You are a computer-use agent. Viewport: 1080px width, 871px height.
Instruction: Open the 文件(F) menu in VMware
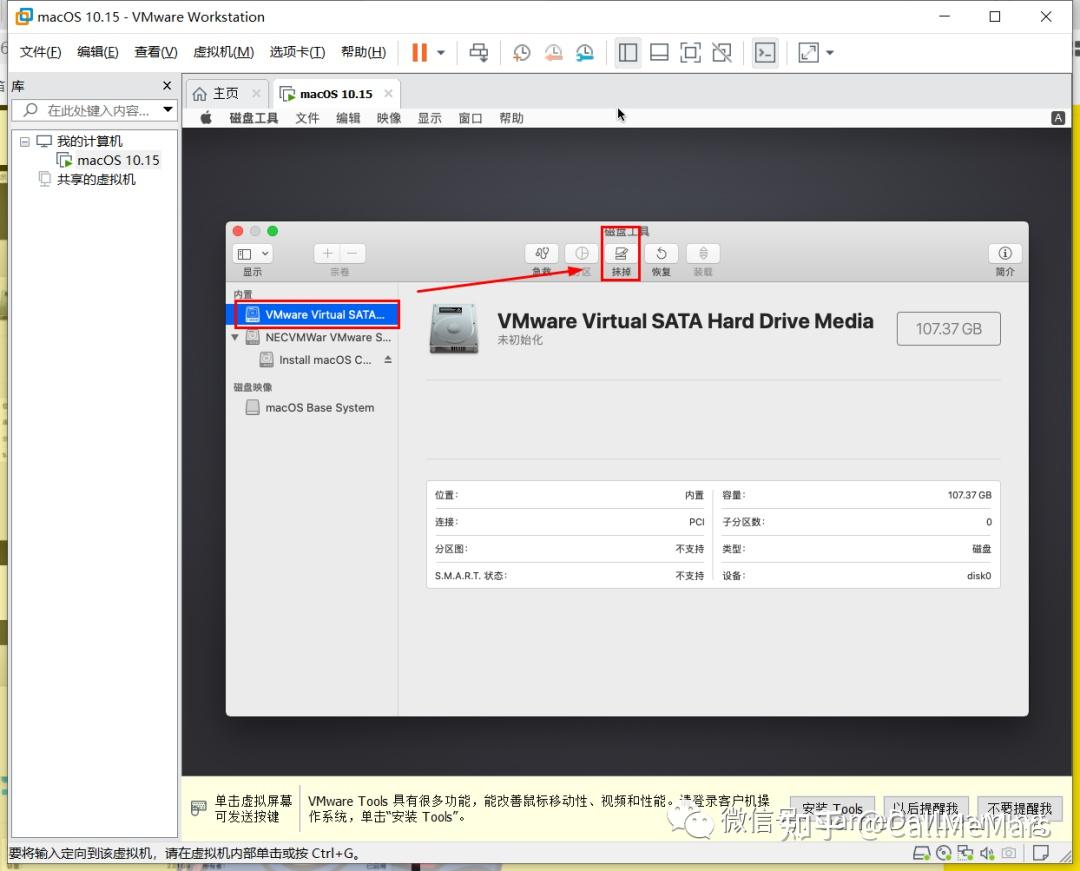coord(40,52)
